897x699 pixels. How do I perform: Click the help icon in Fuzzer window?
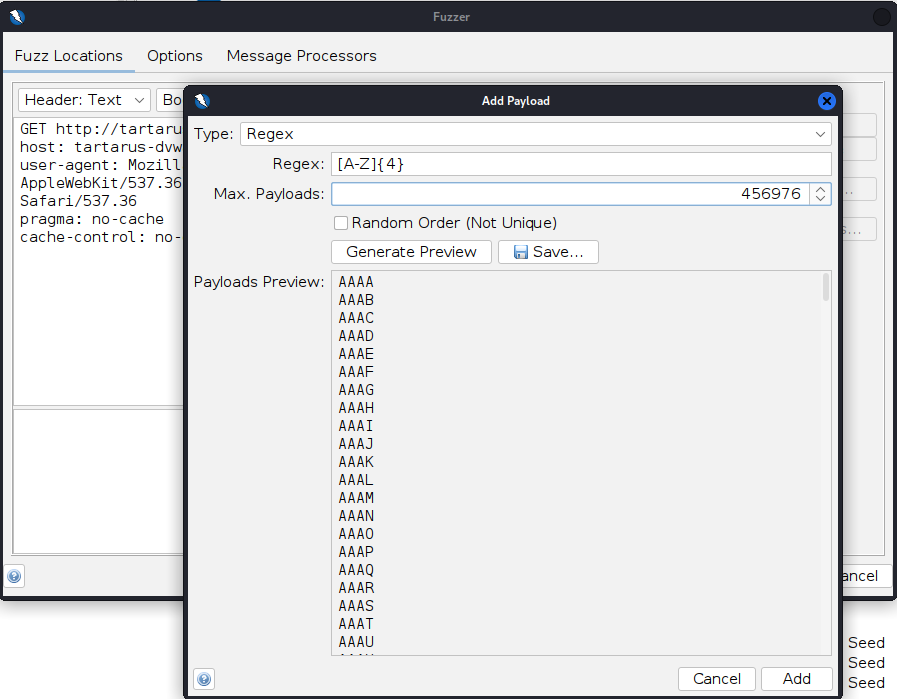(x=14, y=576)
